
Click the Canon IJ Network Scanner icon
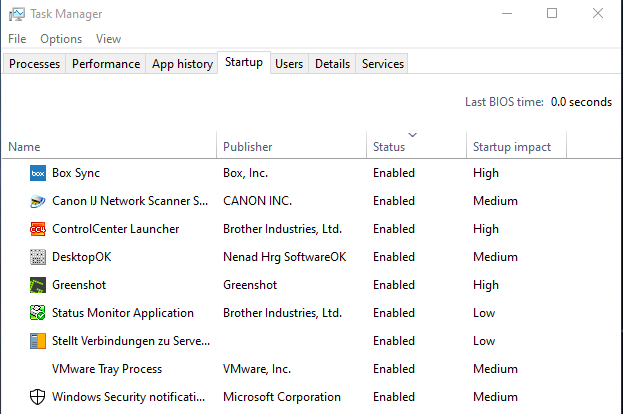[38, 201]
